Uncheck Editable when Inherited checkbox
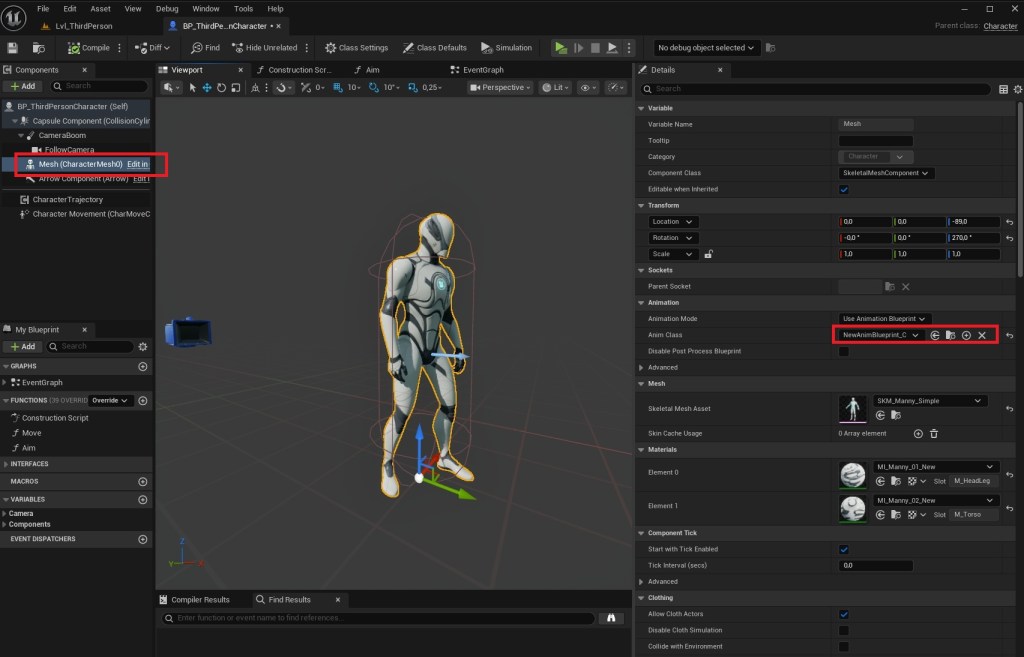 844,189
